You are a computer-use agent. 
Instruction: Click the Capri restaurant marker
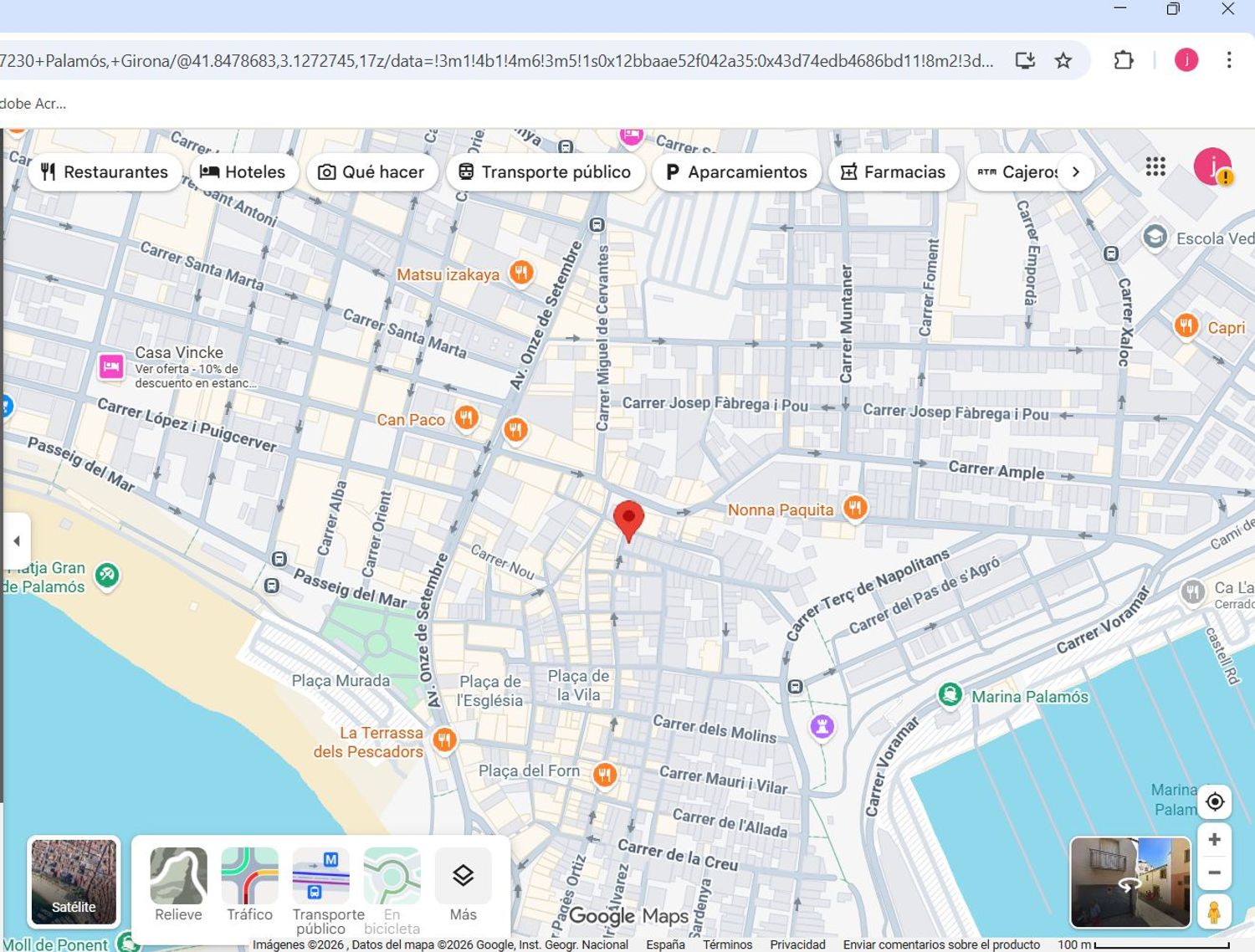click(x=1186, y=326)
